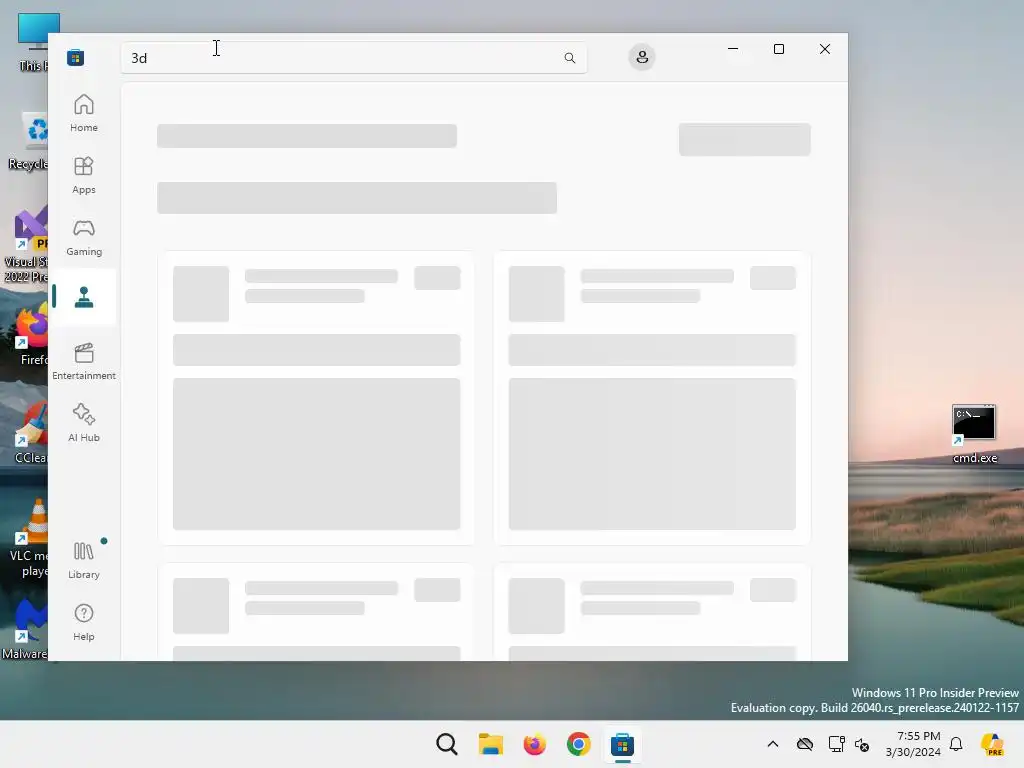The image size is (1024, 768).
Task: Show hidden icons chevron in system tray
Action: [773, 744]
